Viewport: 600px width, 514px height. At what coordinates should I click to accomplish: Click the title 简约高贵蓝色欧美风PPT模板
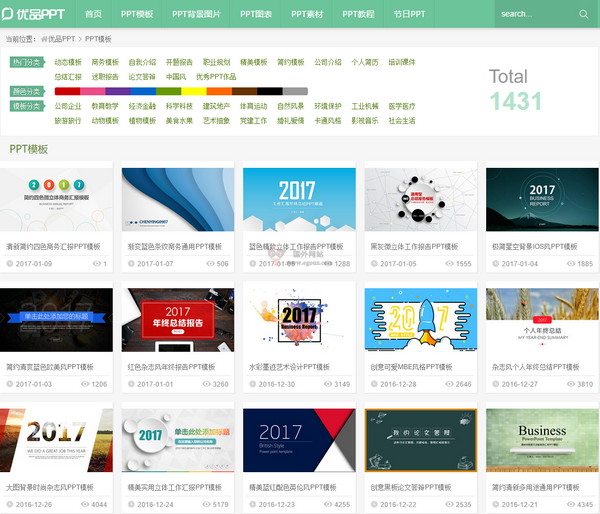[50, 367]
